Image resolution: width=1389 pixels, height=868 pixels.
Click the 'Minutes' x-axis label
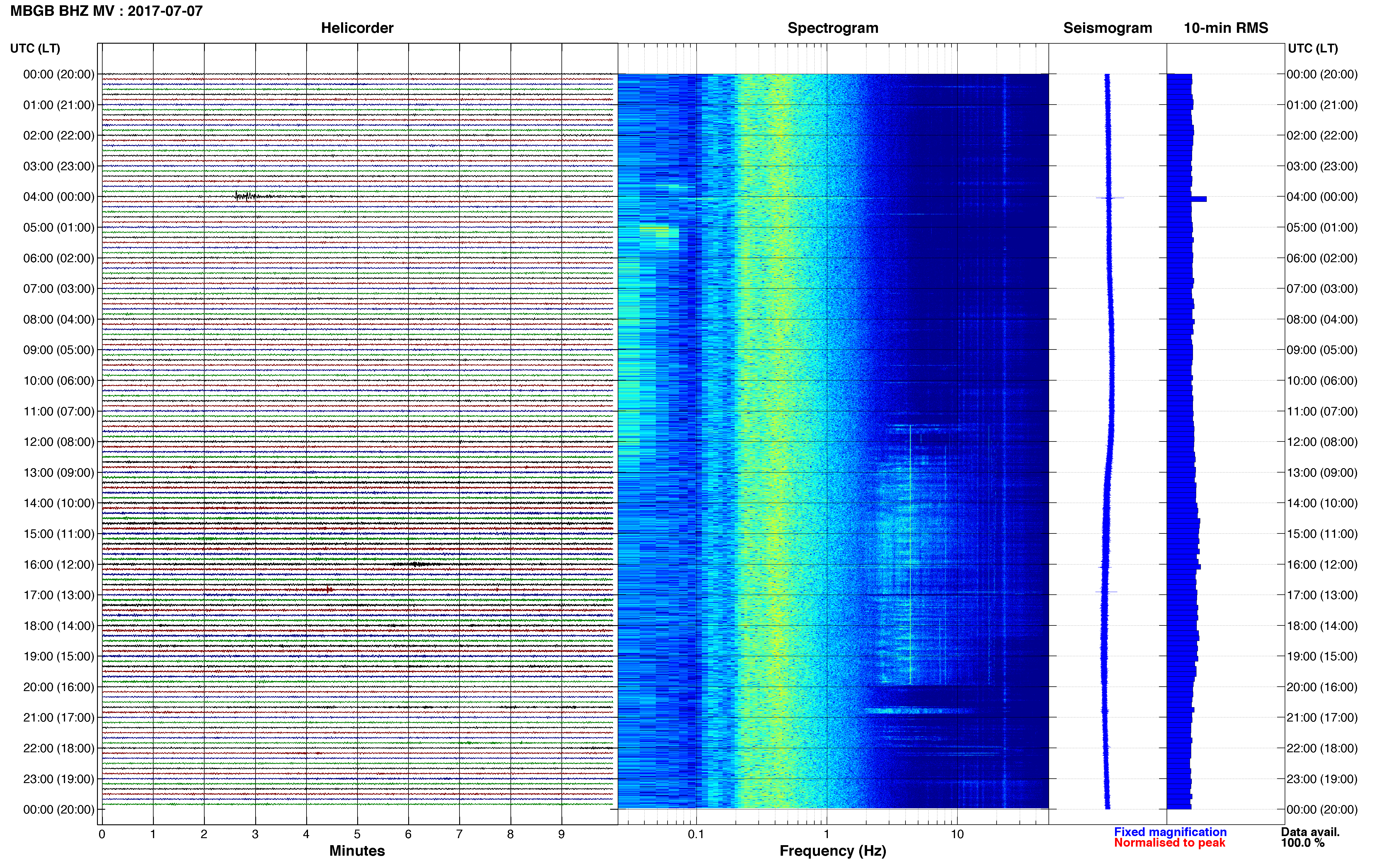pos(357,851)
